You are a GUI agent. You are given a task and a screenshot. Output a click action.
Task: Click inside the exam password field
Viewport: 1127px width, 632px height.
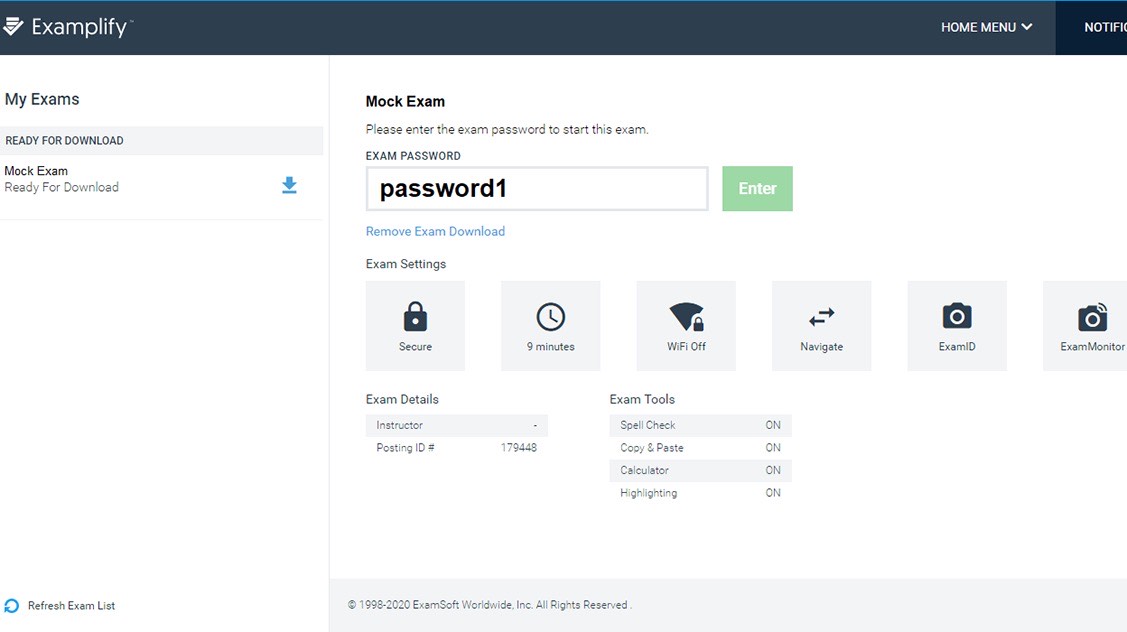(536, 188)
